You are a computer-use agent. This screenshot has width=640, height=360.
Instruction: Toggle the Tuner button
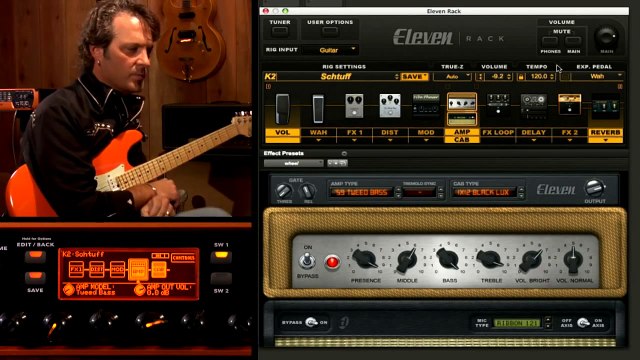pos(280,31)
